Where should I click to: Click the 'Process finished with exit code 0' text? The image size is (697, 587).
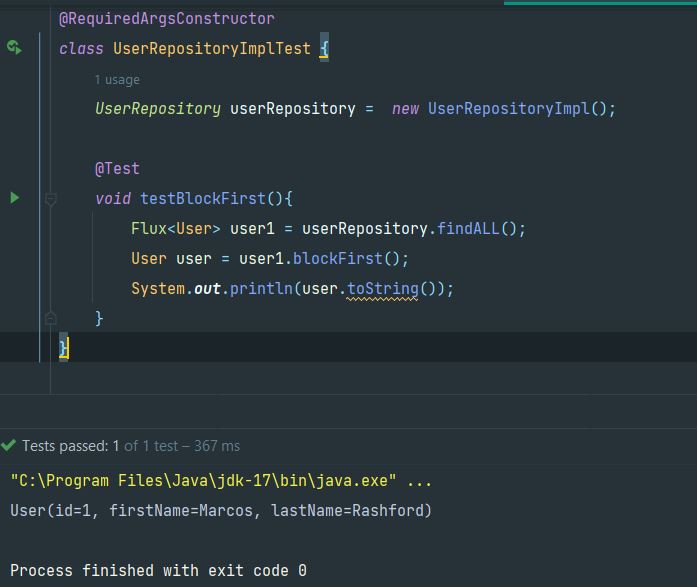(x=158, y=570)
